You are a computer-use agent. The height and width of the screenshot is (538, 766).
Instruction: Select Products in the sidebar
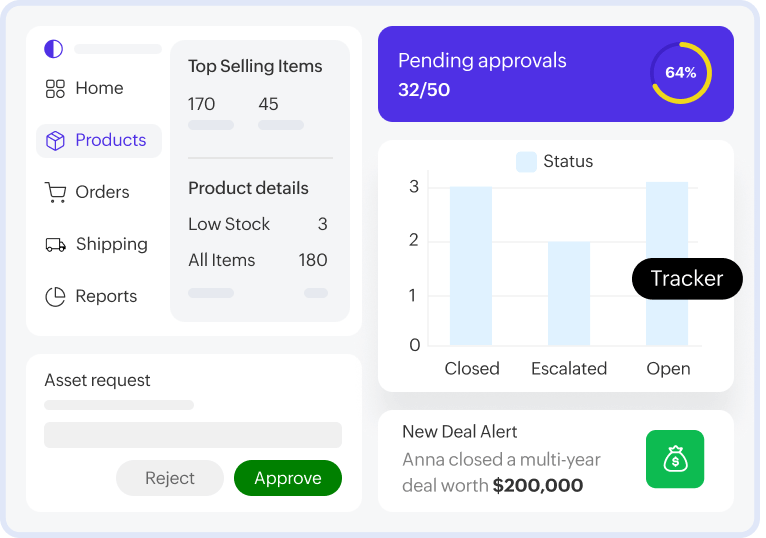point(110,140)
